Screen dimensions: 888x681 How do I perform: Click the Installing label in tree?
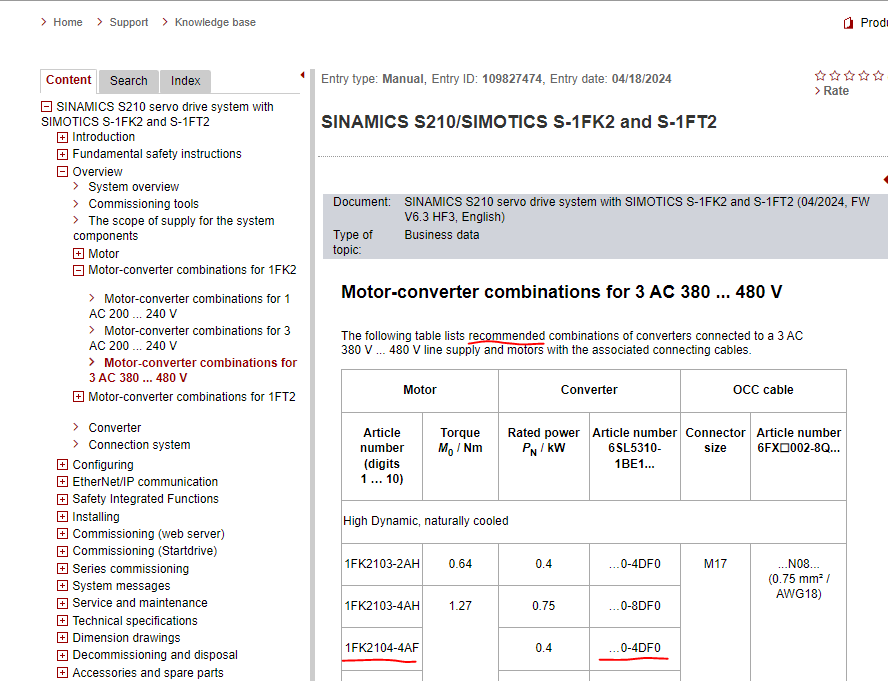click(x=96, y=517)
